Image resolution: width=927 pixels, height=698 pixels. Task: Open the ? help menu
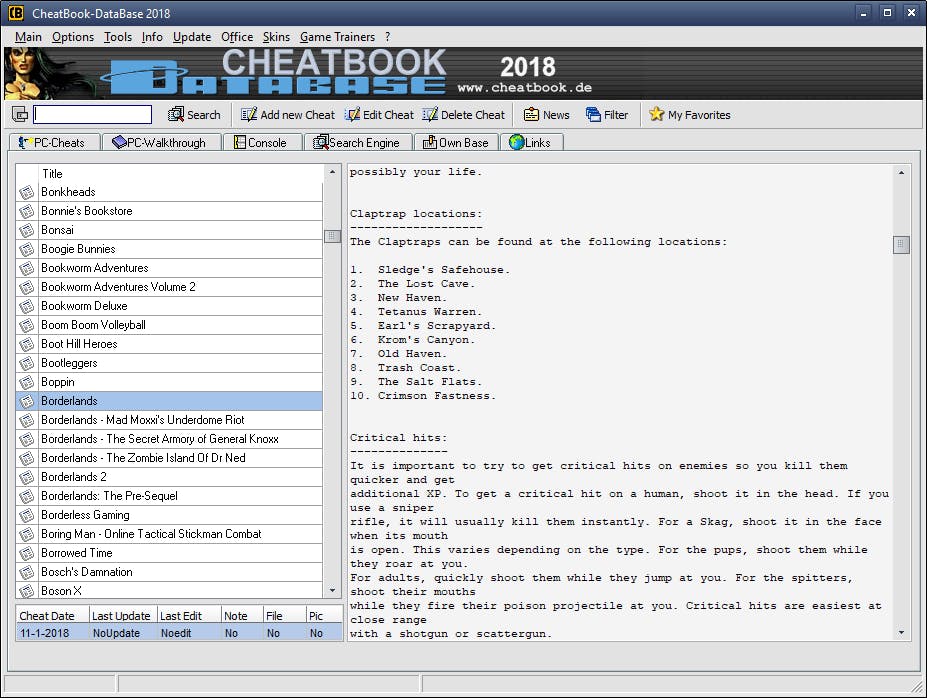click(387, 37)
